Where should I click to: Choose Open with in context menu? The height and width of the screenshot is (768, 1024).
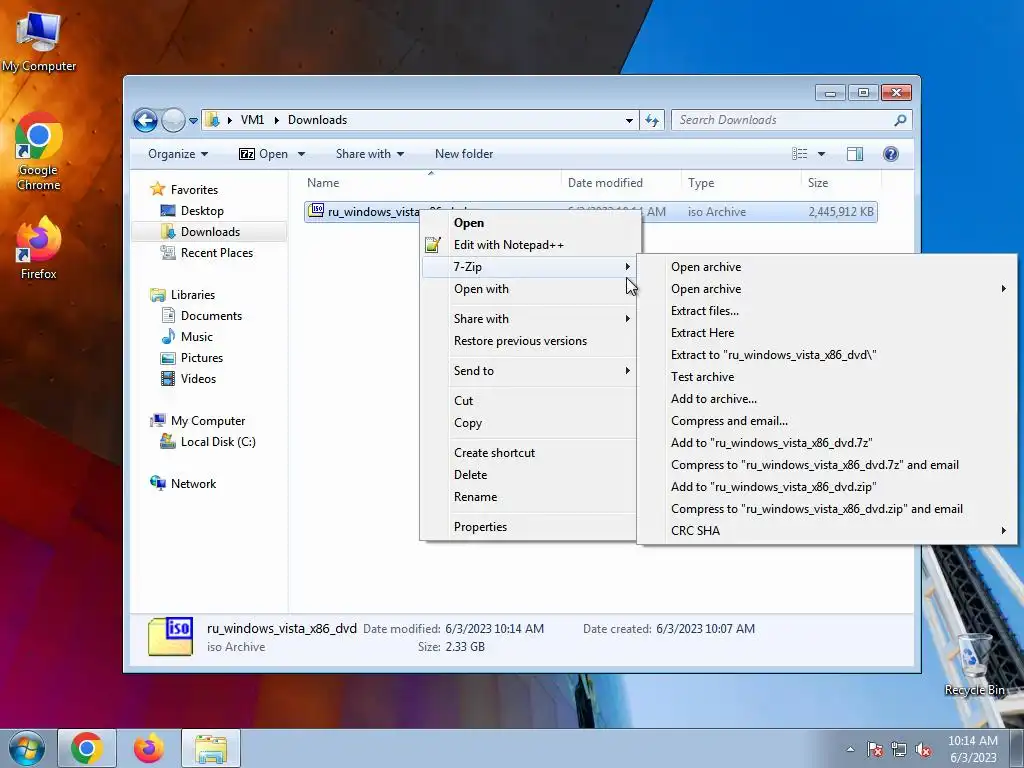529,289
